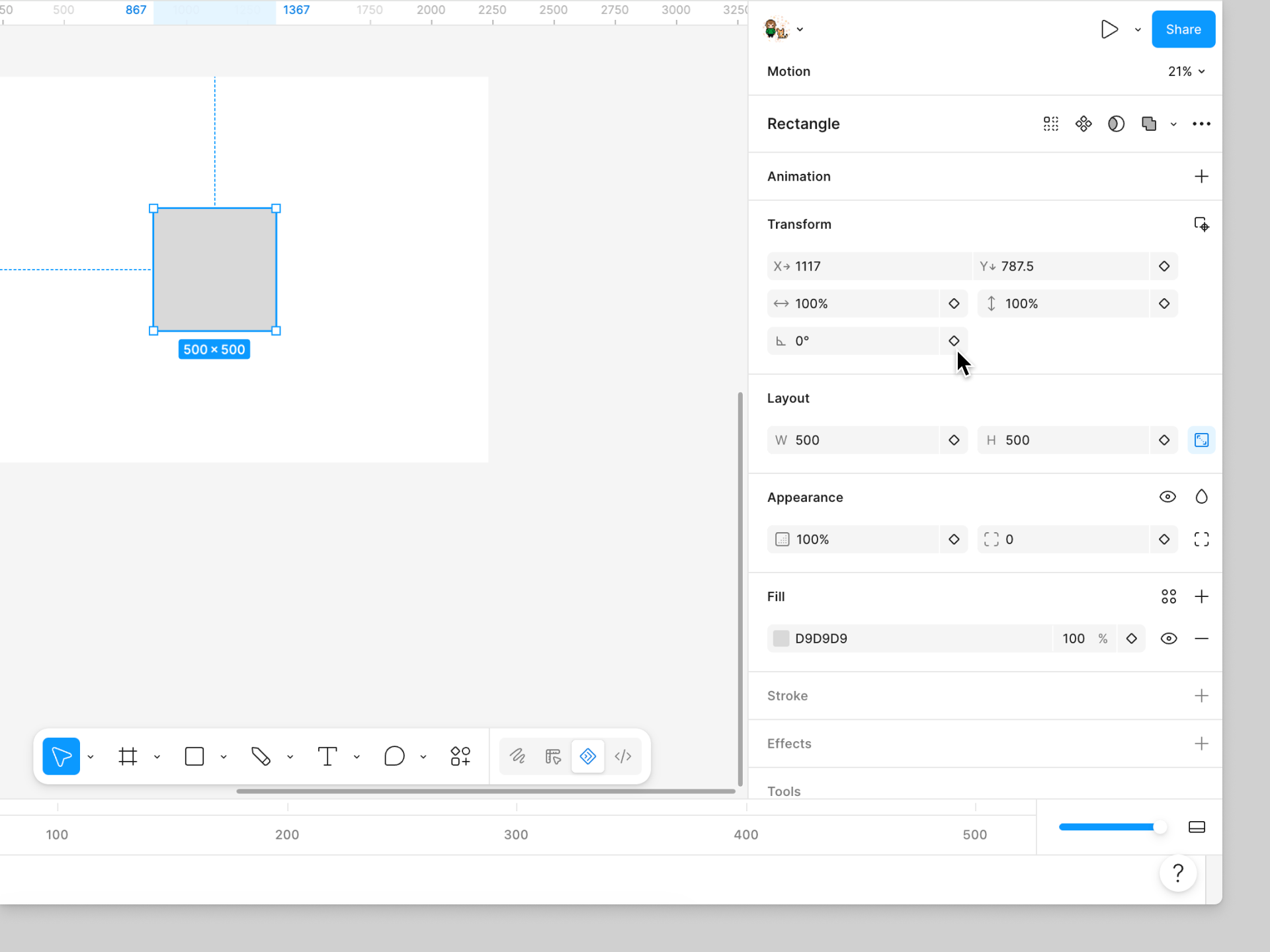Image resolution: width=1270 pixels, height=952 pixels.
Task: Select the Frame tool
Action: point(128,756)
